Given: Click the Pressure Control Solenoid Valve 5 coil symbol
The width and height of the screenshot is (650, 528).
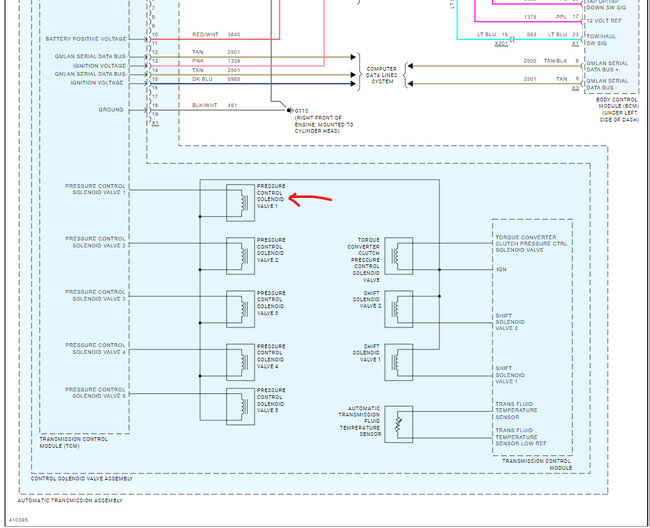Looking at the screenshot, I should coord(240,407).
